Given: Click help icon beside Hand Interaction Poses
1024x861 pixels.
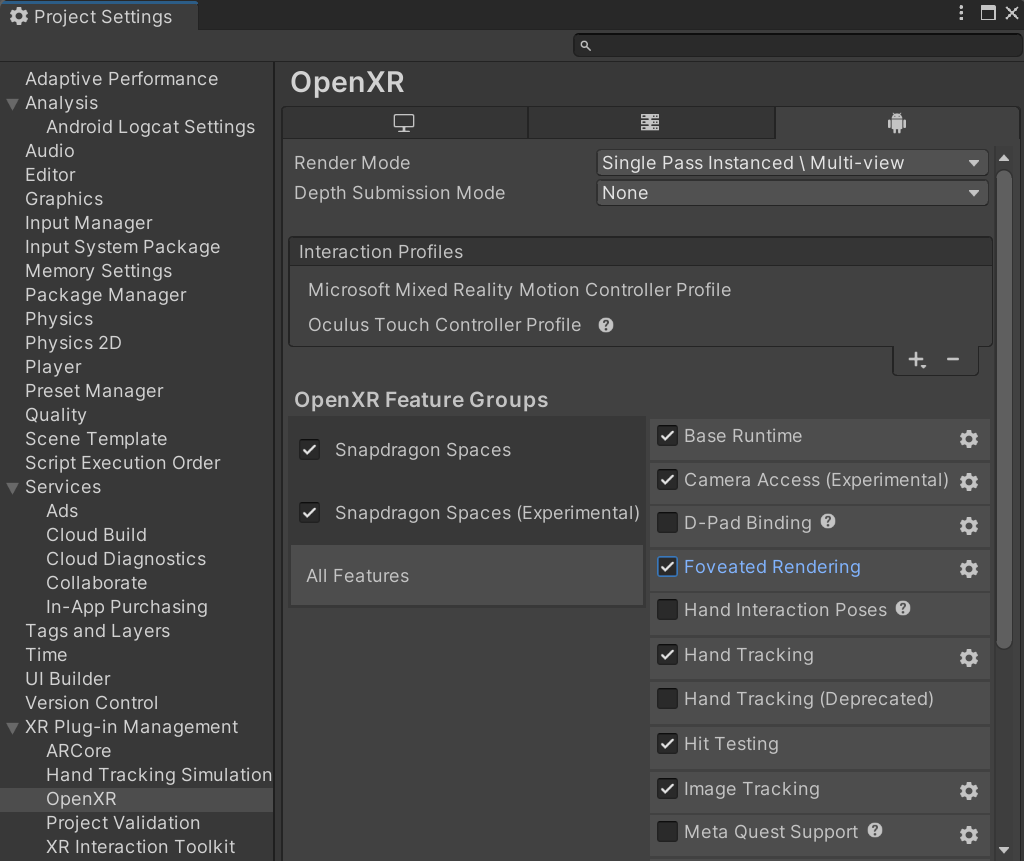Looking at the screenshot, I should tap(903, 609).
